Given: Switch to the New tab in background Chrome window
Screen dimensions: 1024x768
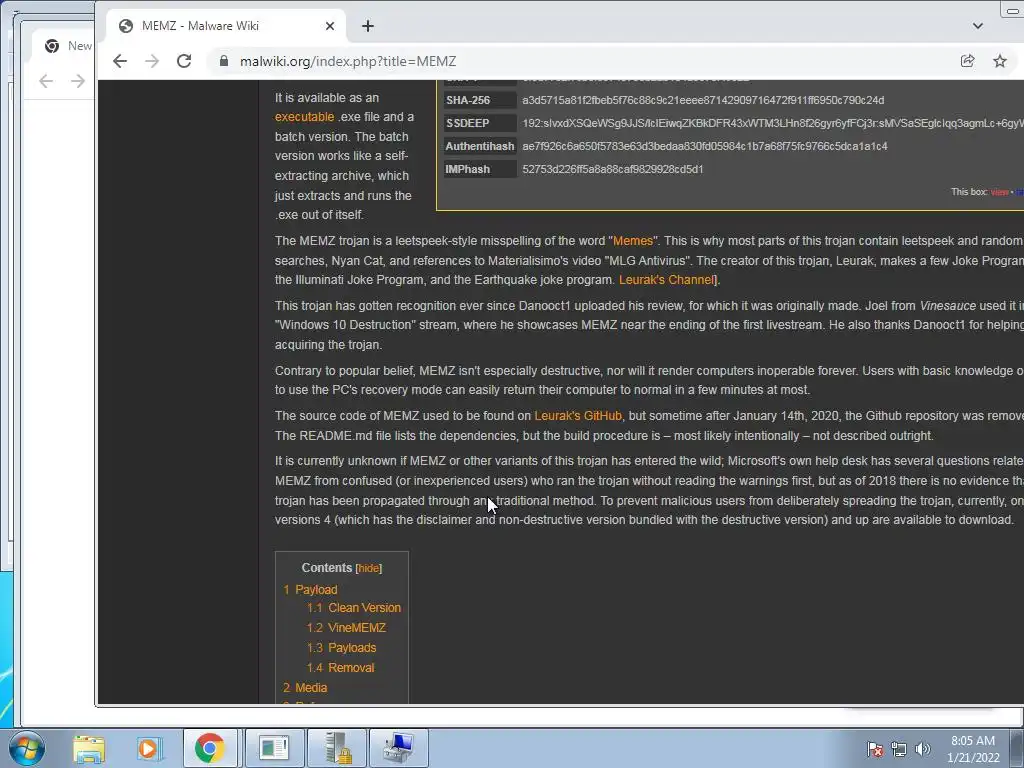Looking at the screenshot, I should (65, 46).
